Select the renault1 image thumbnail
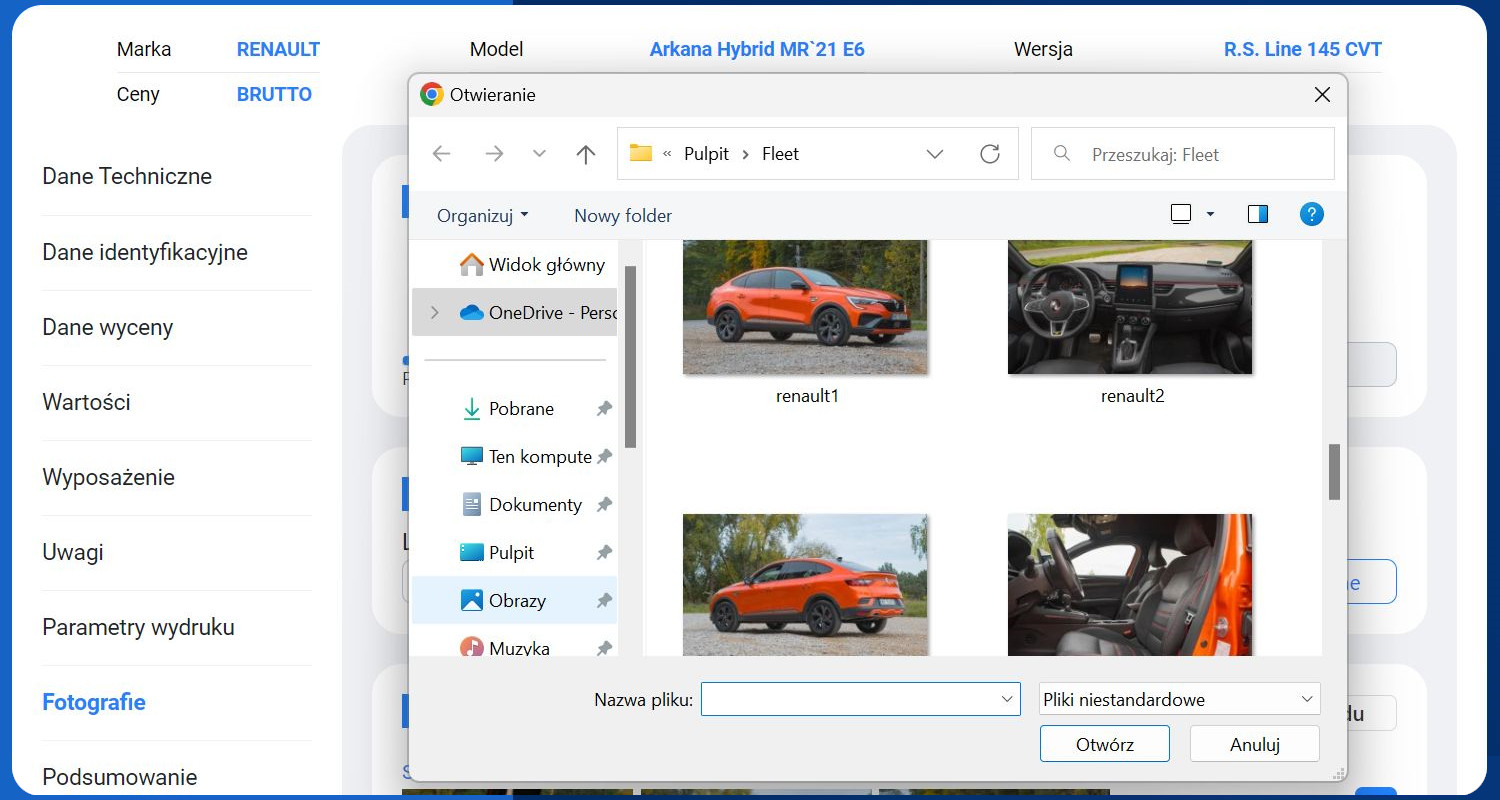Image resolution: width=1500 pixels, height=800 pixels. point(805,308)
